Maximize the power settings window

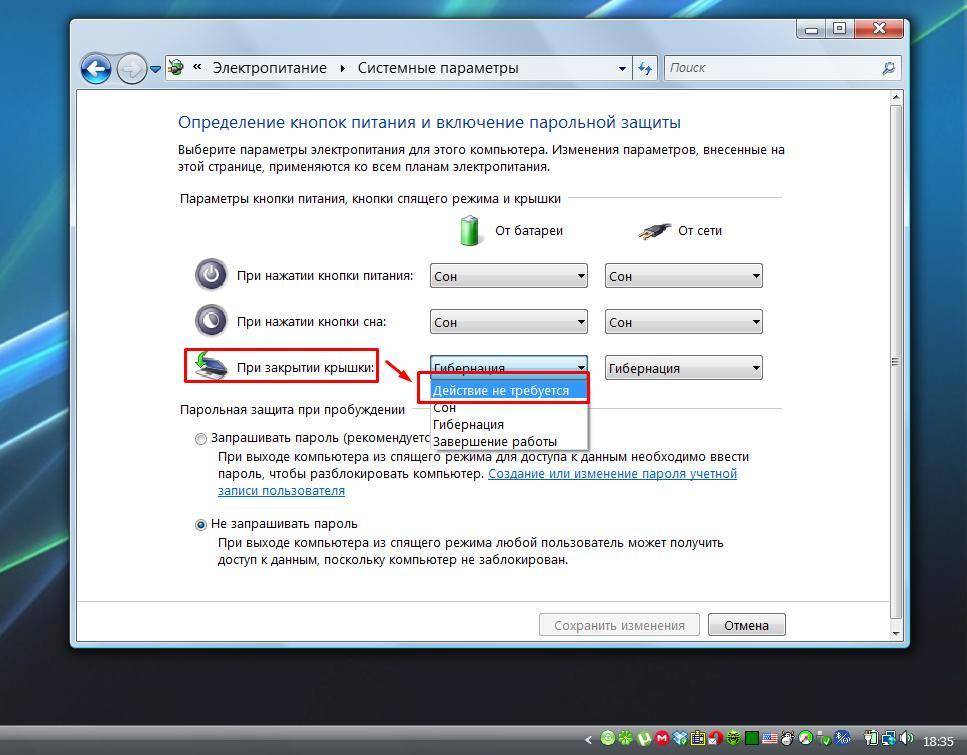[839, 28]
